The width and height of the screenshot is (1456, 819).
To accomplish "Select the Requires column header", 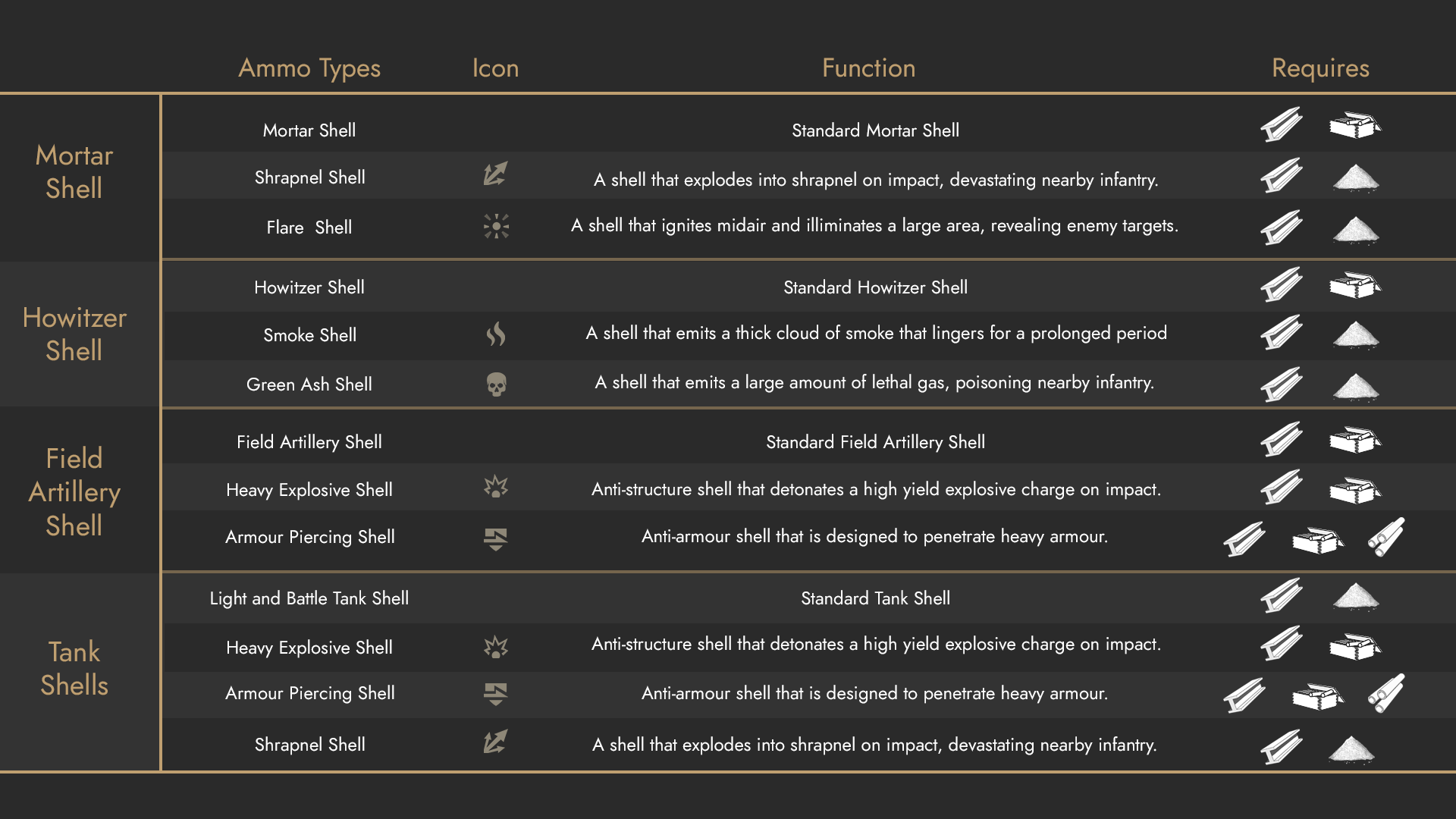I will click(x=1320, y=68).
